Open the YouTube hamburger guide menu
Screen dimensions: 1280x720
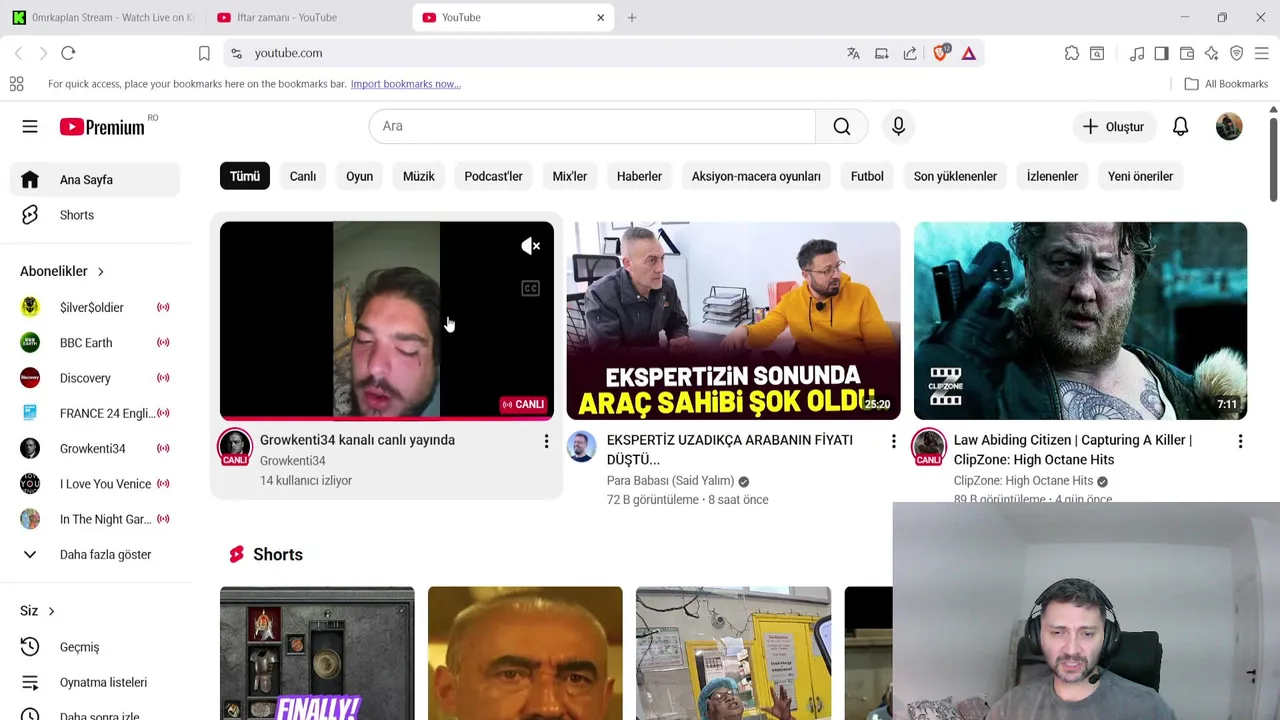pos(30,127)
